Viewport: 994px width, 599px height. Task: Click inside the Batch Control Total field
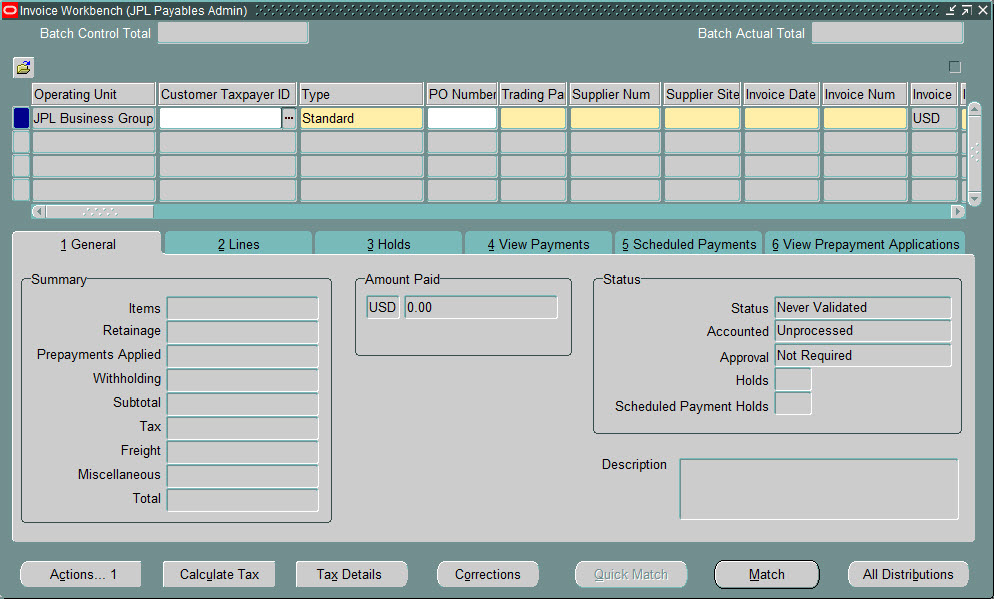click(x=232, y=32)
